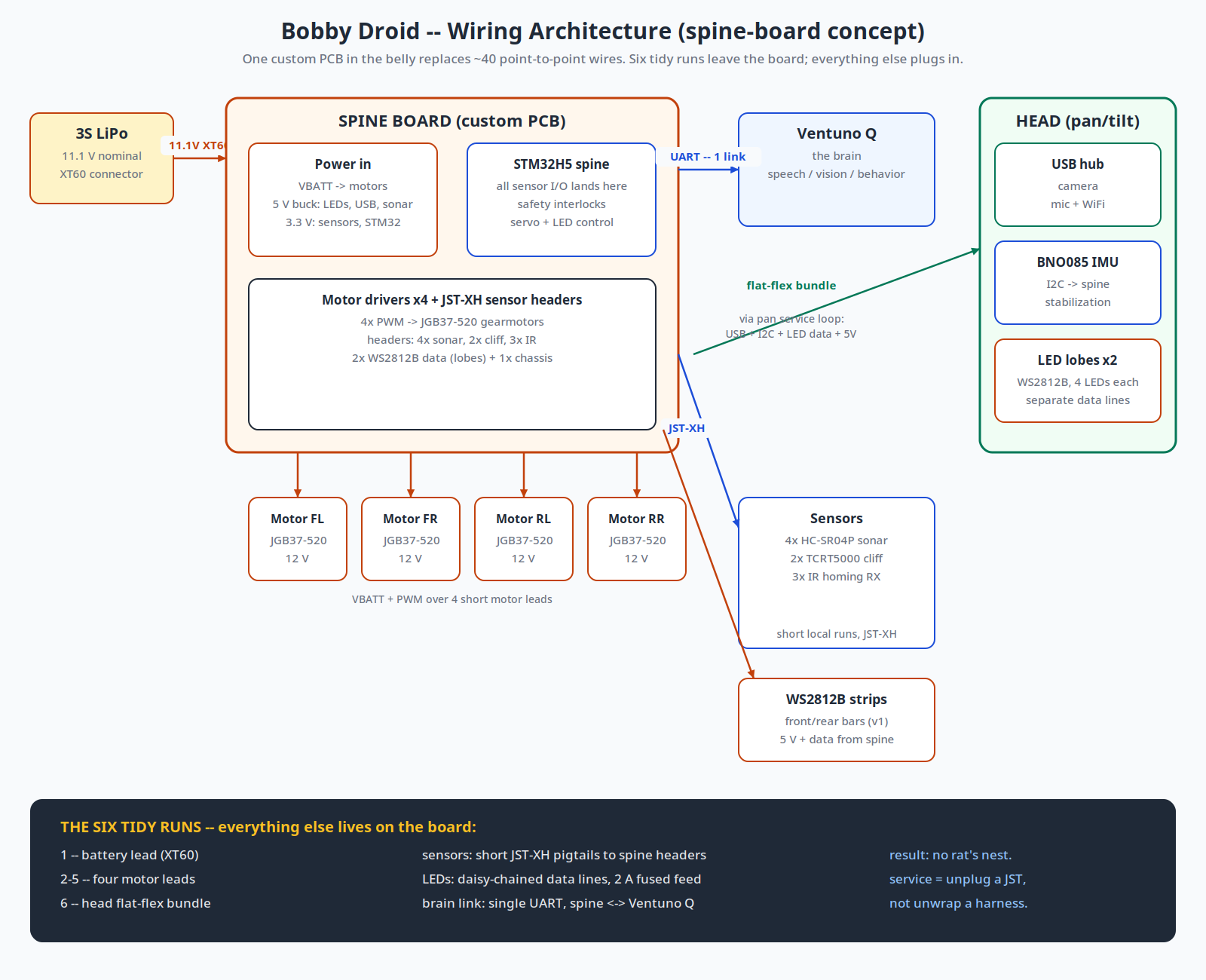
Task: Select the 'UART -- 1 link' label
Action: 708,157
